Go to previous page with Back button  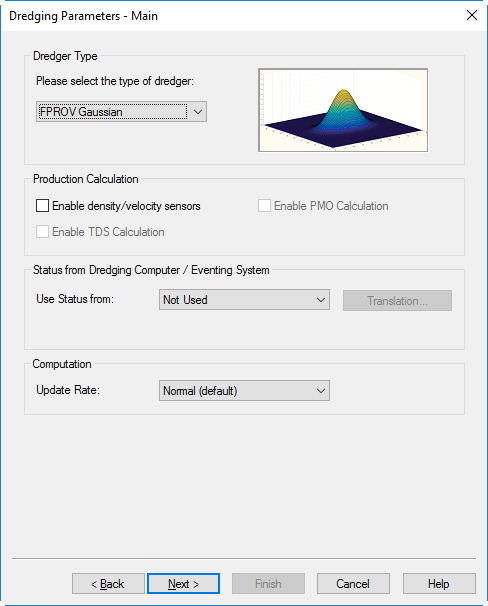coord(108,584)
